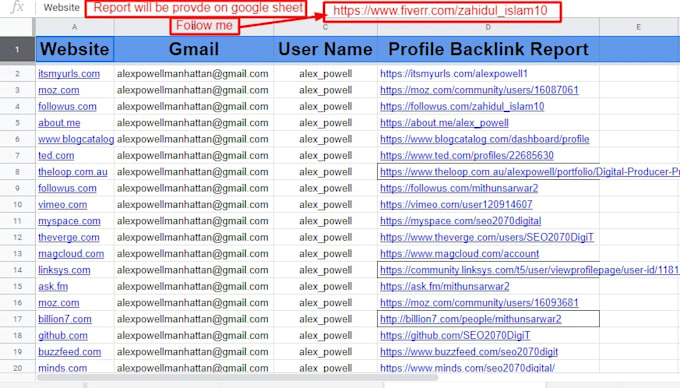Open the minds.com website link
680x388 pixels.
click(62, 368)
